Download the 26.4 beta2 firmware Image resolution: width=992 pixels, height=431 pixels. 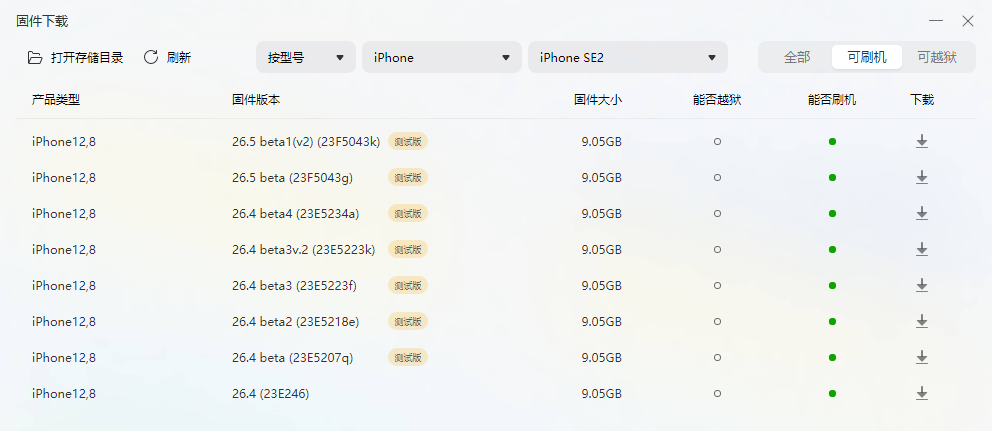[921, 322]
